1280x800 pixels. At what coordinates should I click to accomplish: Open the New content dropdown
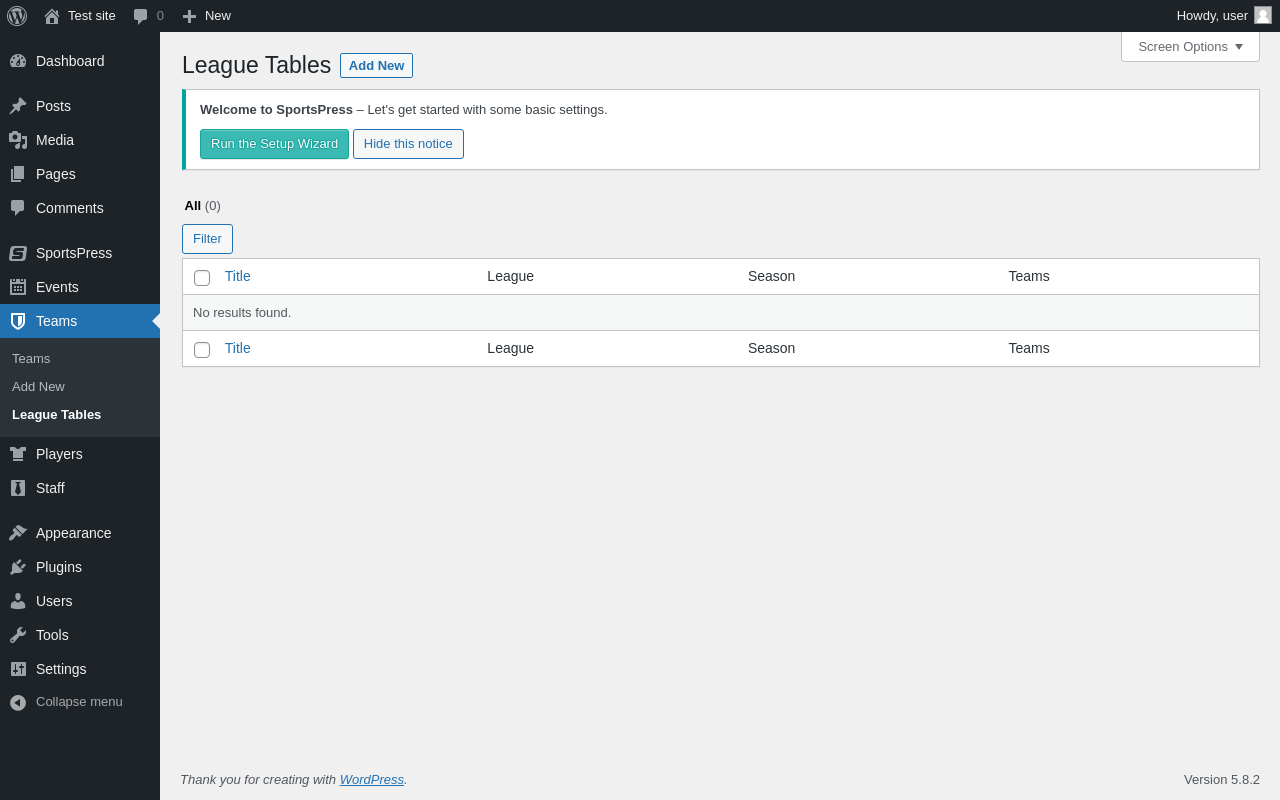click(206, 16)
